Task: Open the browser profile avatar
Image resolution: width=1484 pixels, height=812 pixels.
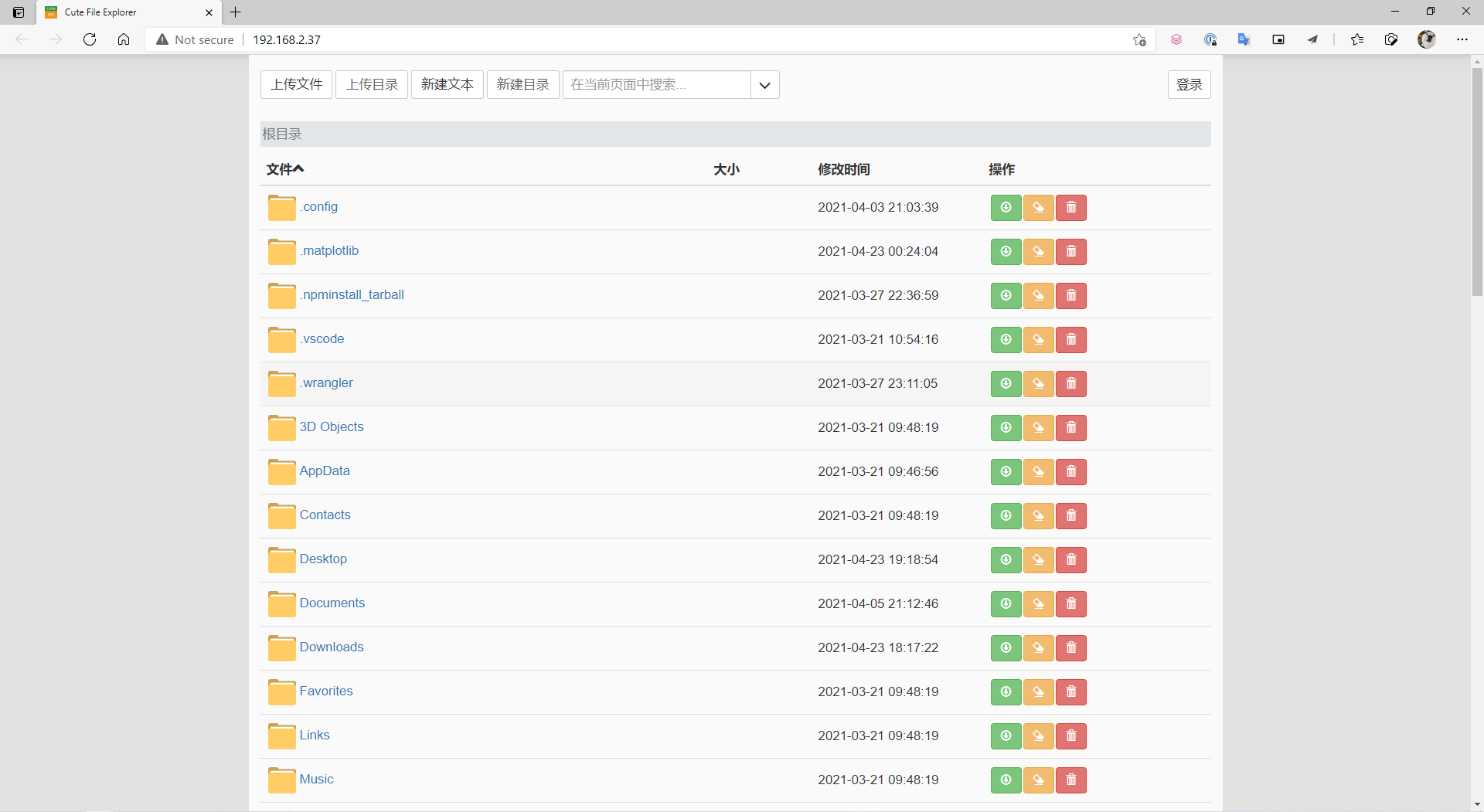Action: click(1427, 39)
